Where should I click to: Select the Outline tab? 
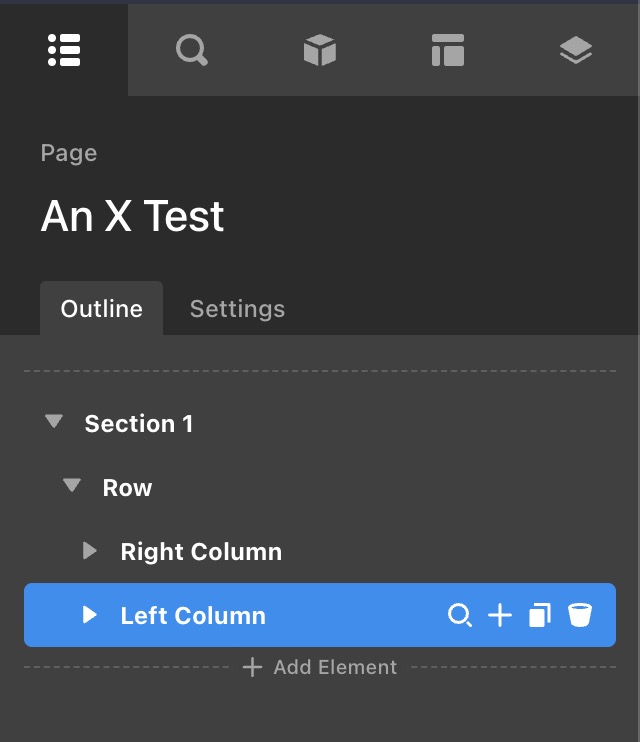[101, 309]
